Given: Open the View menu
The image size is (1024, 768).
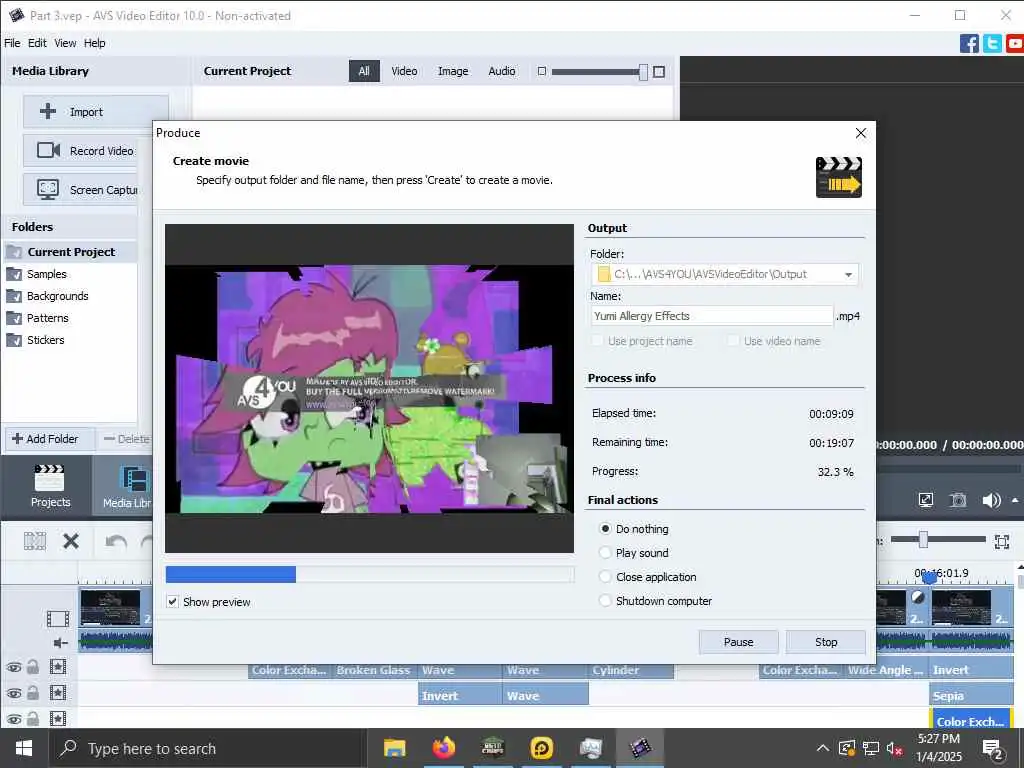Looking at the screenshot, I should coord(65,43).
